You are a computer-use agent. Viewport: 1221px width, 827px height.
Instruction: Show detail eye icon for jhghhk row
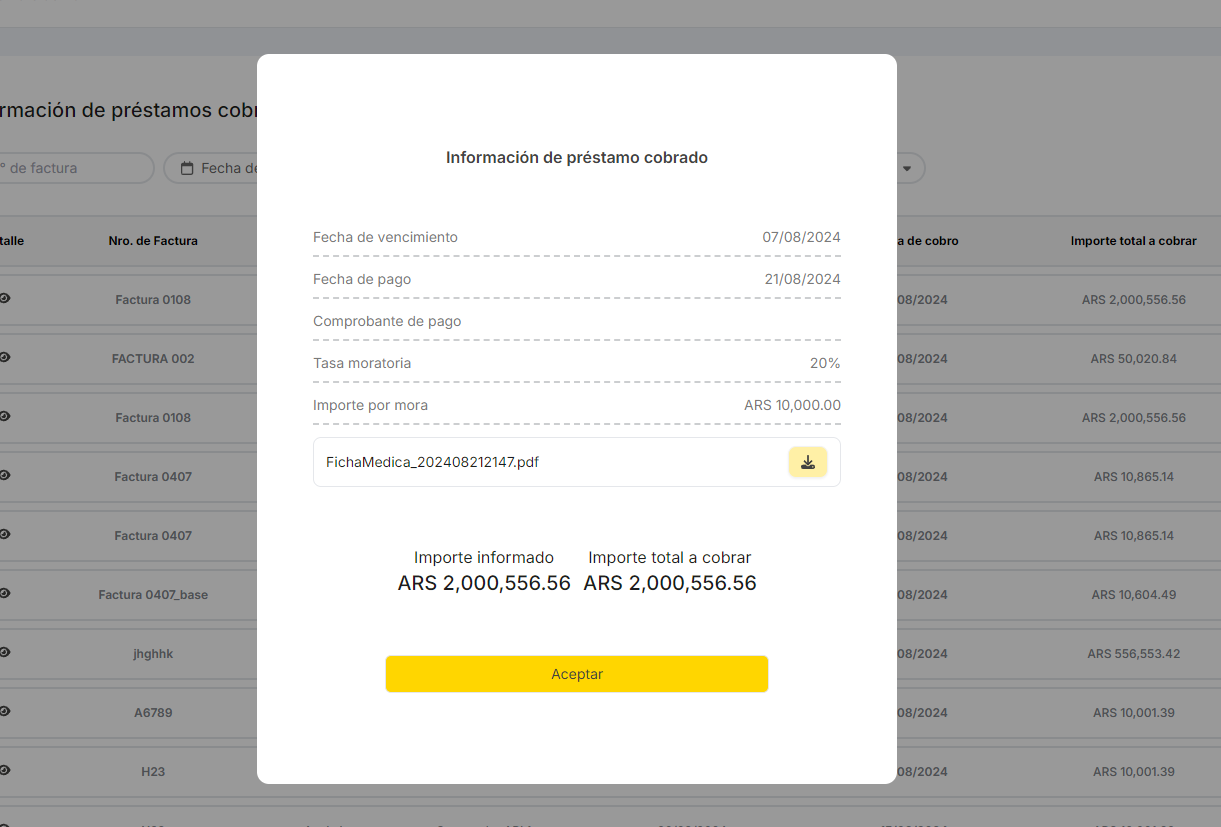(x=5, y=652)
